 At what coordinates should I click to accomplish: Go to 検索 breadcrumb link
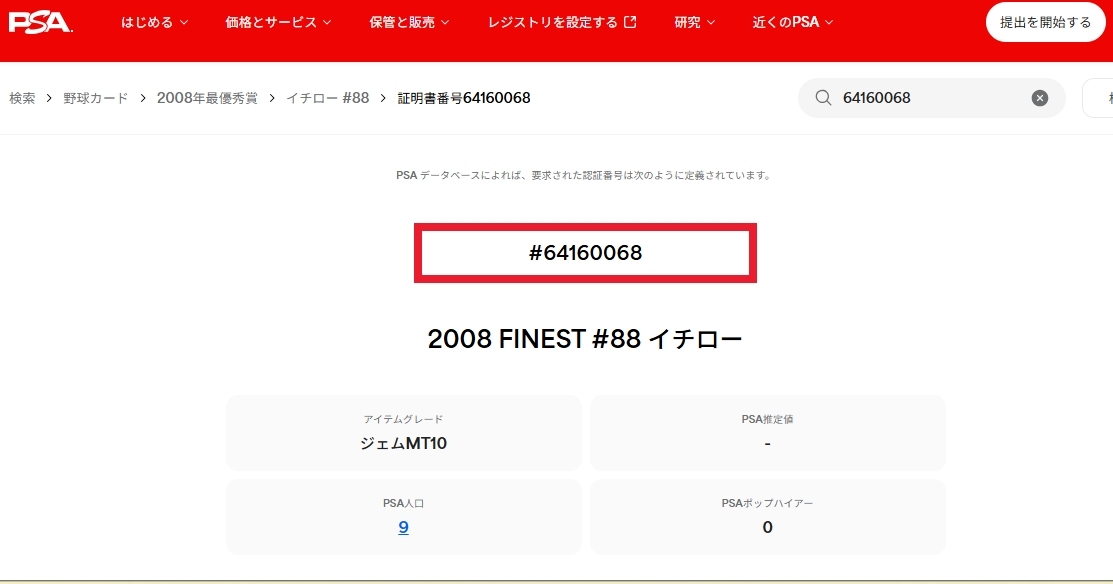tap(22, 98)
